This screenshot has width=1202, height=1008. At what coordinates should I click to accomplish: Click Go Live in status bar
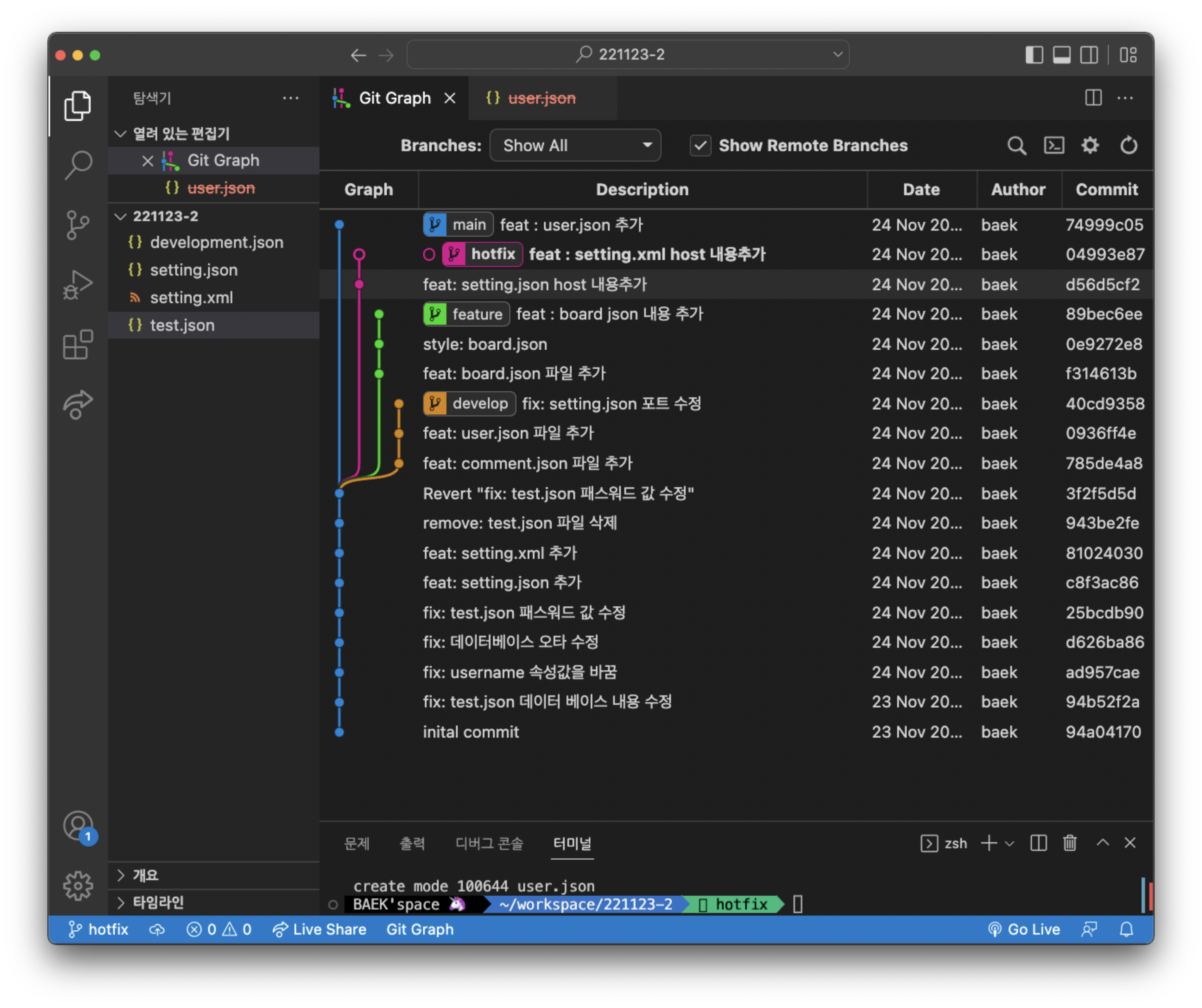click(x=1024, y=929)
